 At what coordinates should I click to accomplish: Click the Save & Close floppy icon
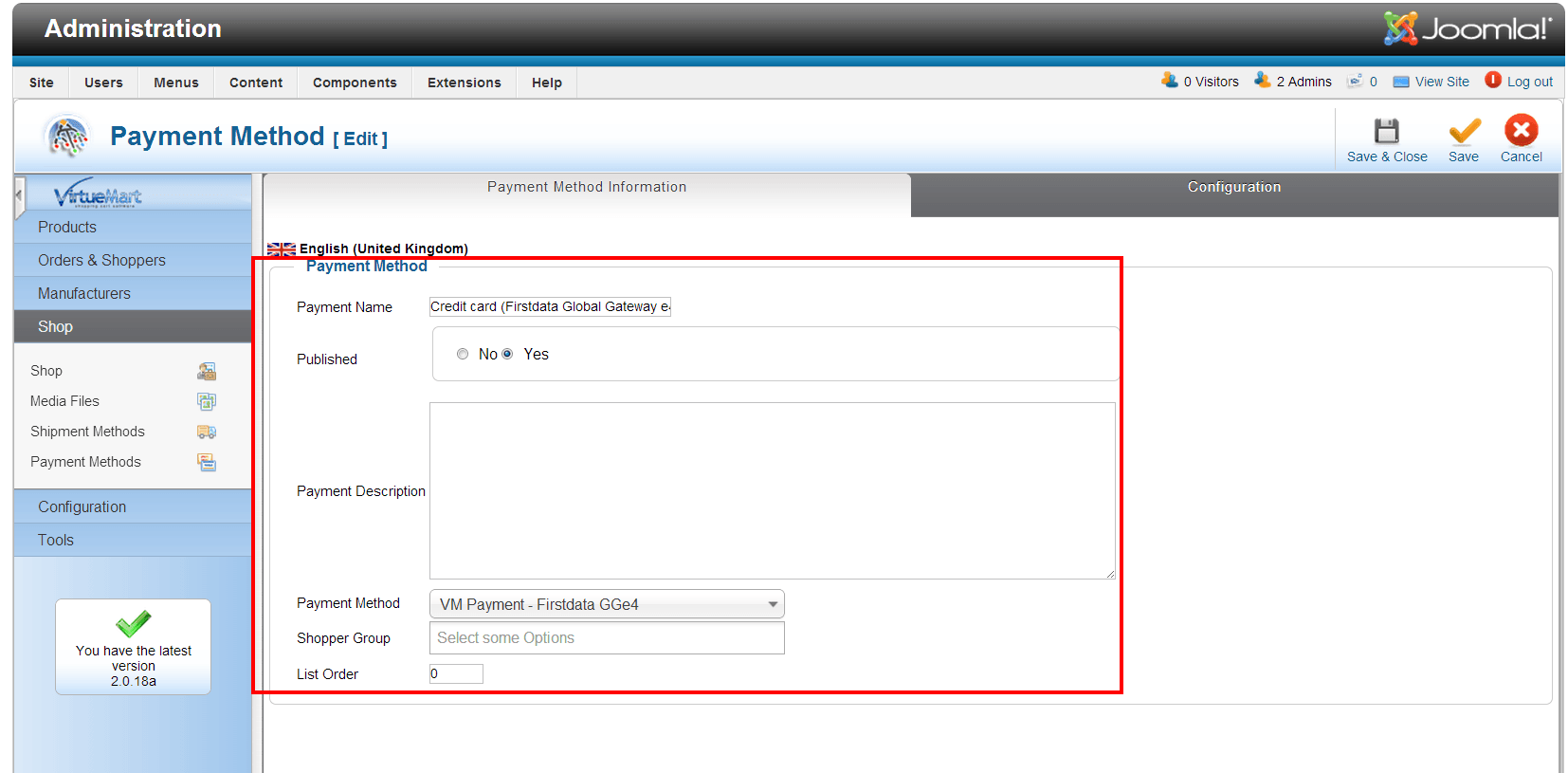[1387, 131]
